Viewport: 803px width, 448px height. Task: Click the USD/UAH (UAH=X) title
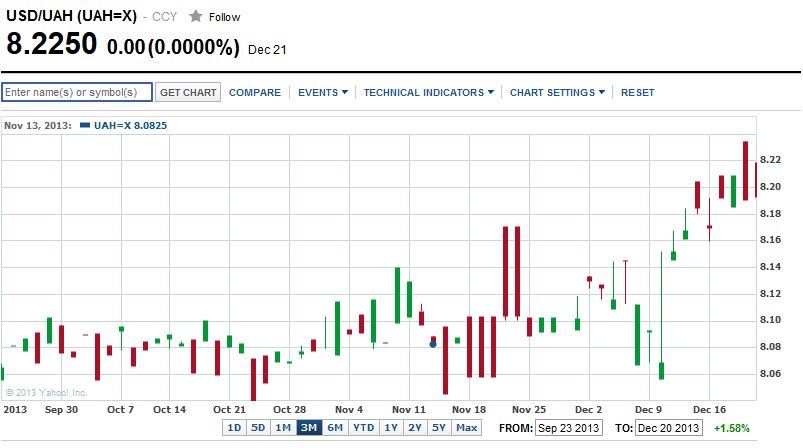coord(72,16)
